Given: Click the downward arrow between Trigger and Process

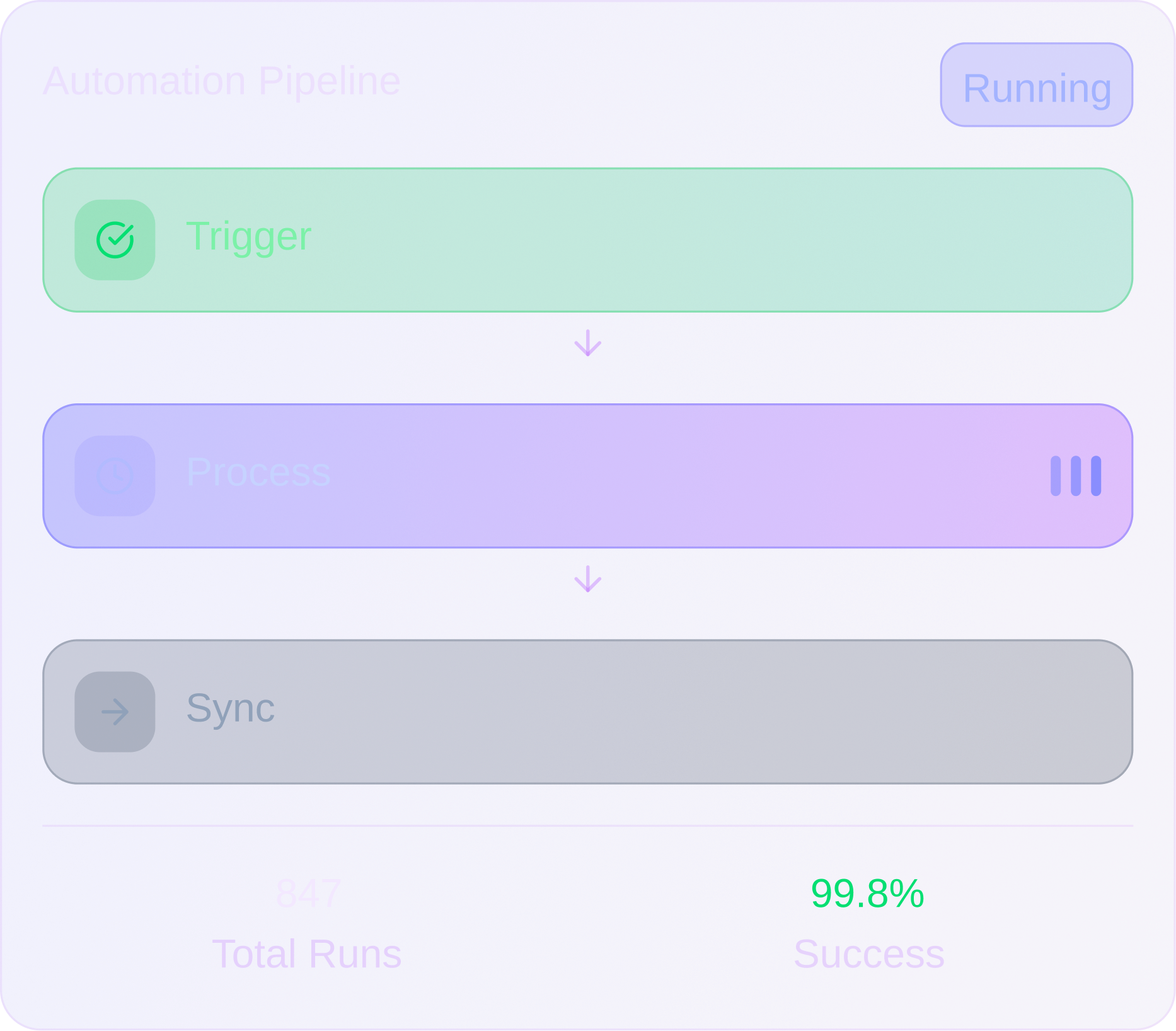Looking at the screenshot, I should point(587,343).
